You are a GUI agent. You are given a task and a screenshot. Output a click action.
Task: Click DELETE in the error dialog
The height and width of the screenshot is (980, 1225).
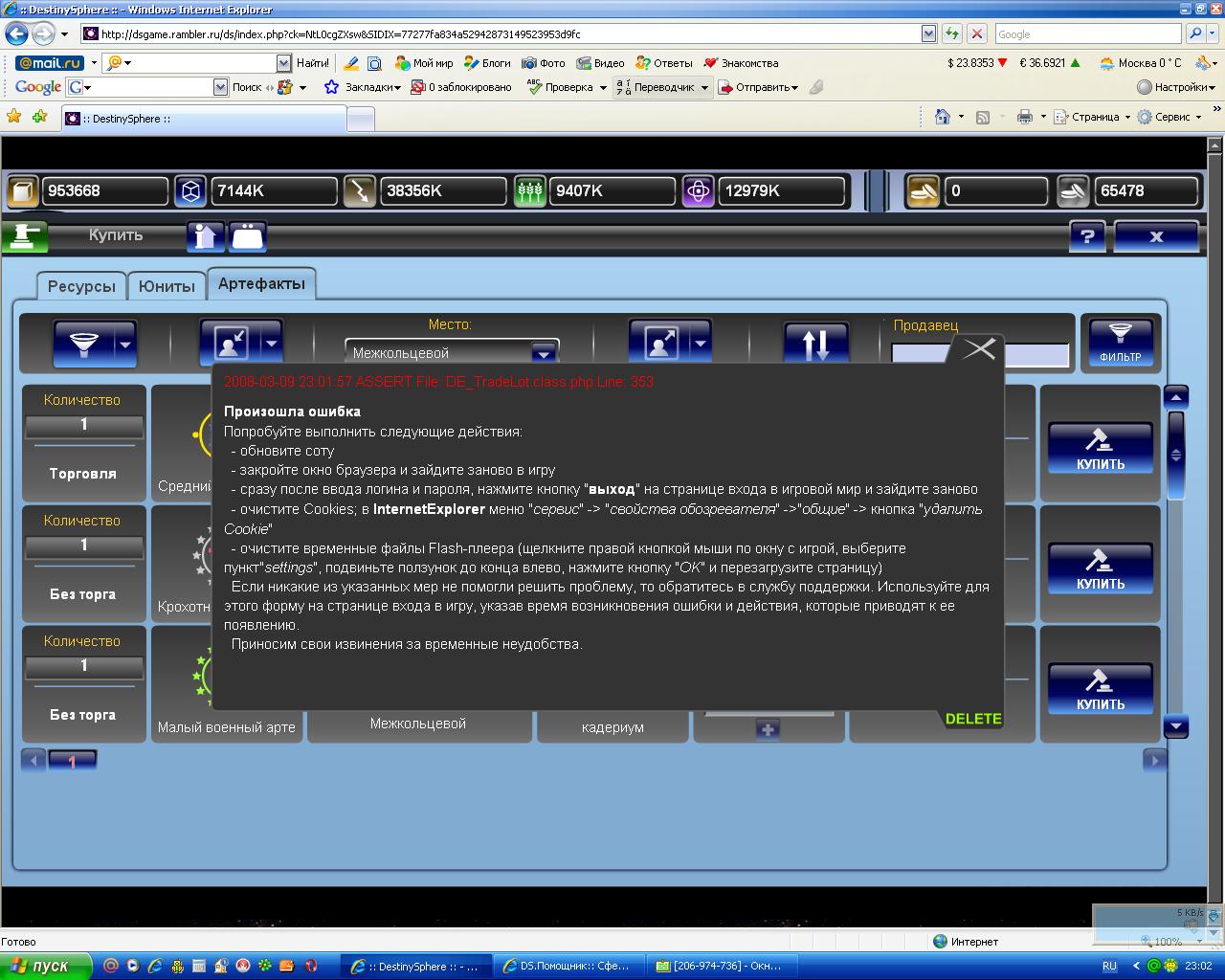[972, 719]
